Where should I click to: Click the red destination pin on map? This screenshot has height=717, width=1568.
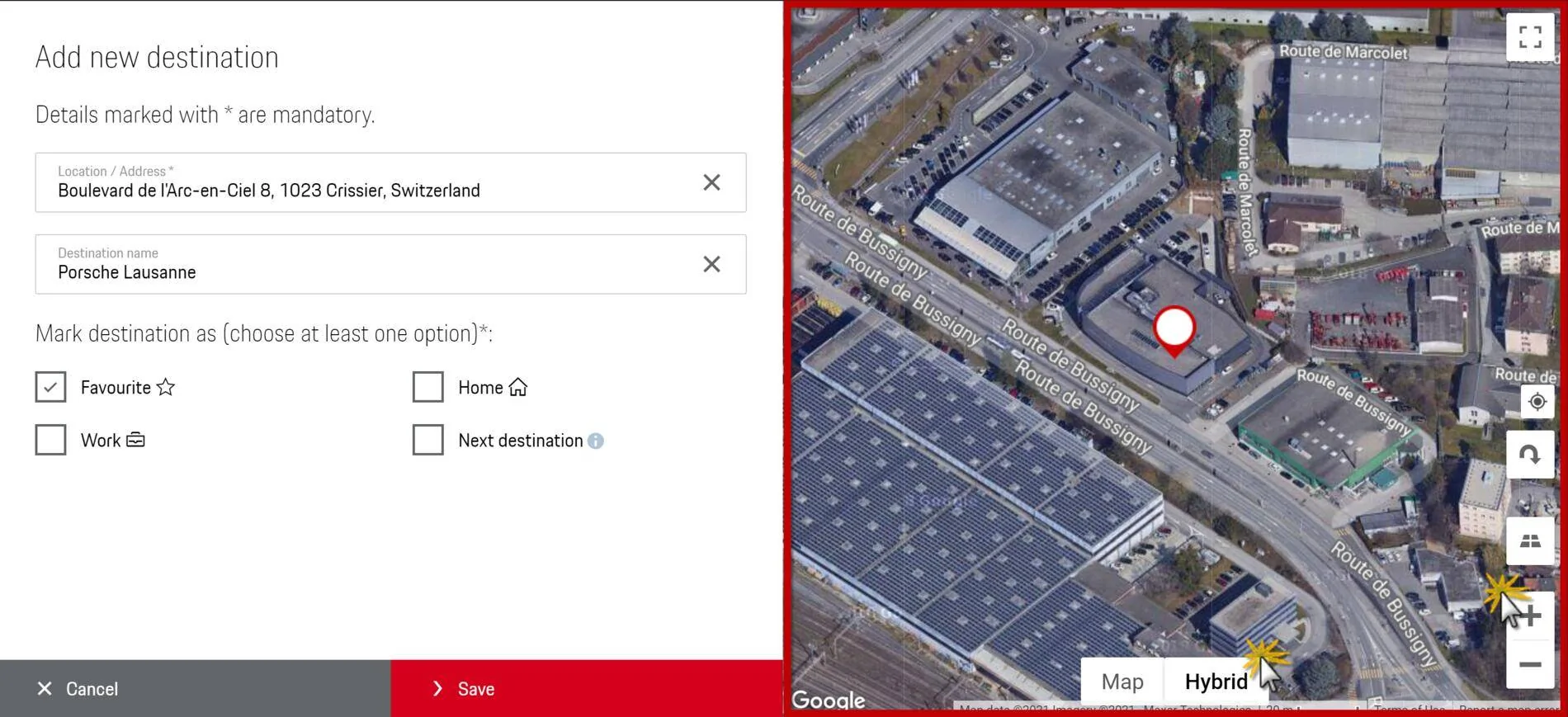pyautogui.click(x=1174, y=331)
